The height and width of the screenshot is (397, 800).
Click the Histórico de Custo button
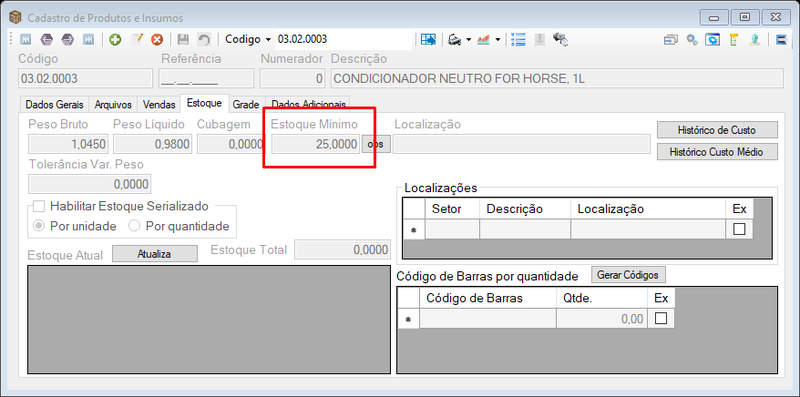717,130
